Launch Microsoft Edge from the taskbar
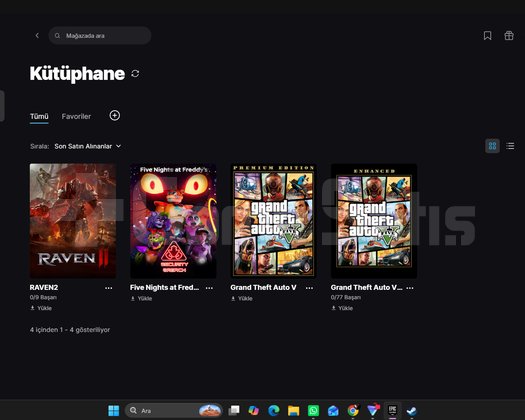 [274, 410]
